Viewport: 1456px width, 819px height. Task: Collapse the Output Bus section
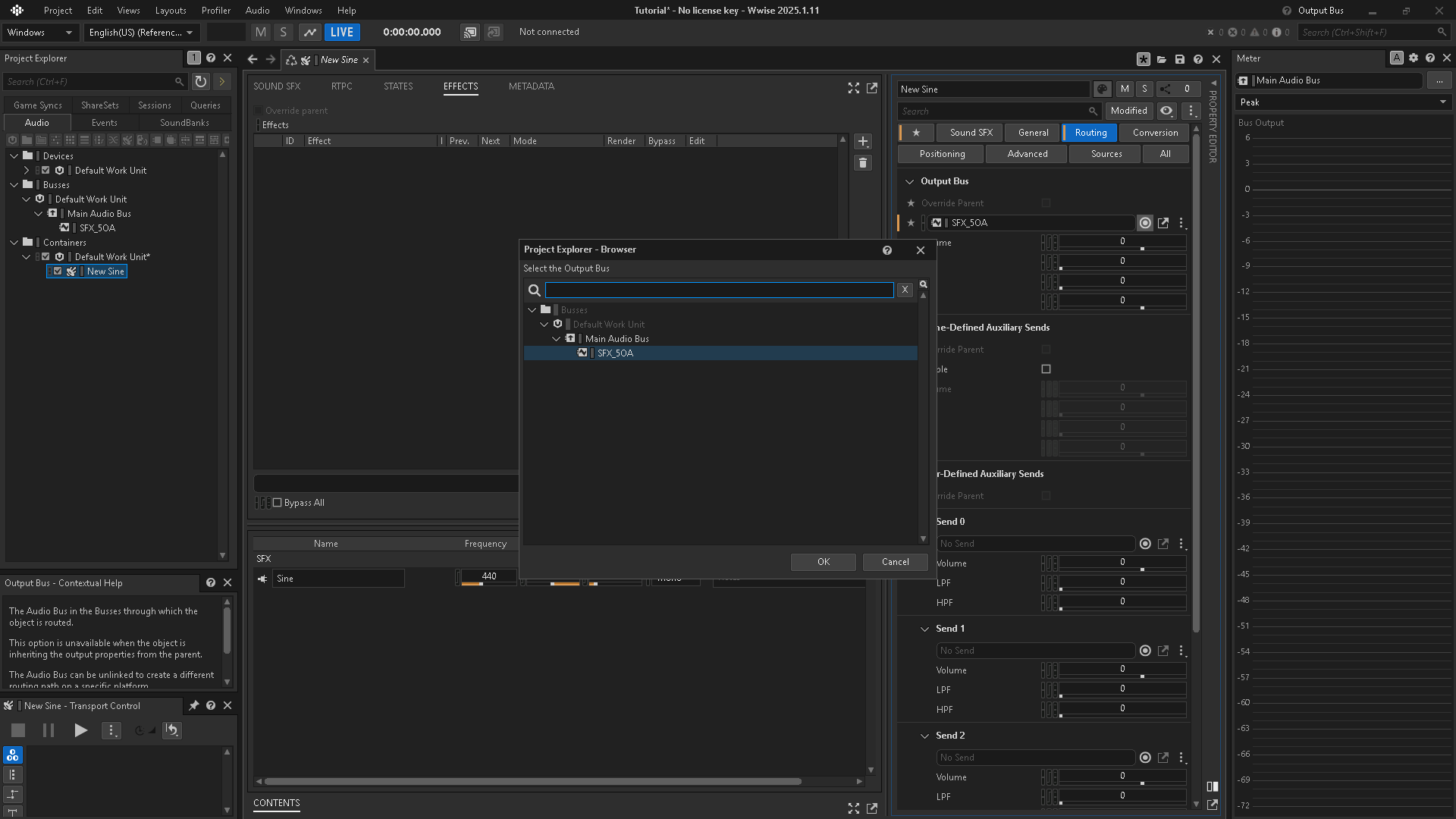910,181
